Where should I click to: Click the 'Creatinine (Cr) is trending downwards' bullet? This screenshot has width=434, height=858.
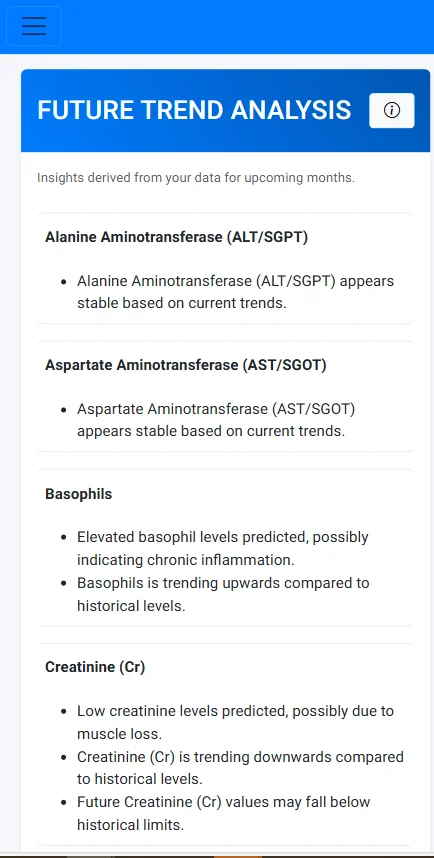pyautogui.click(x=240, y=768)
